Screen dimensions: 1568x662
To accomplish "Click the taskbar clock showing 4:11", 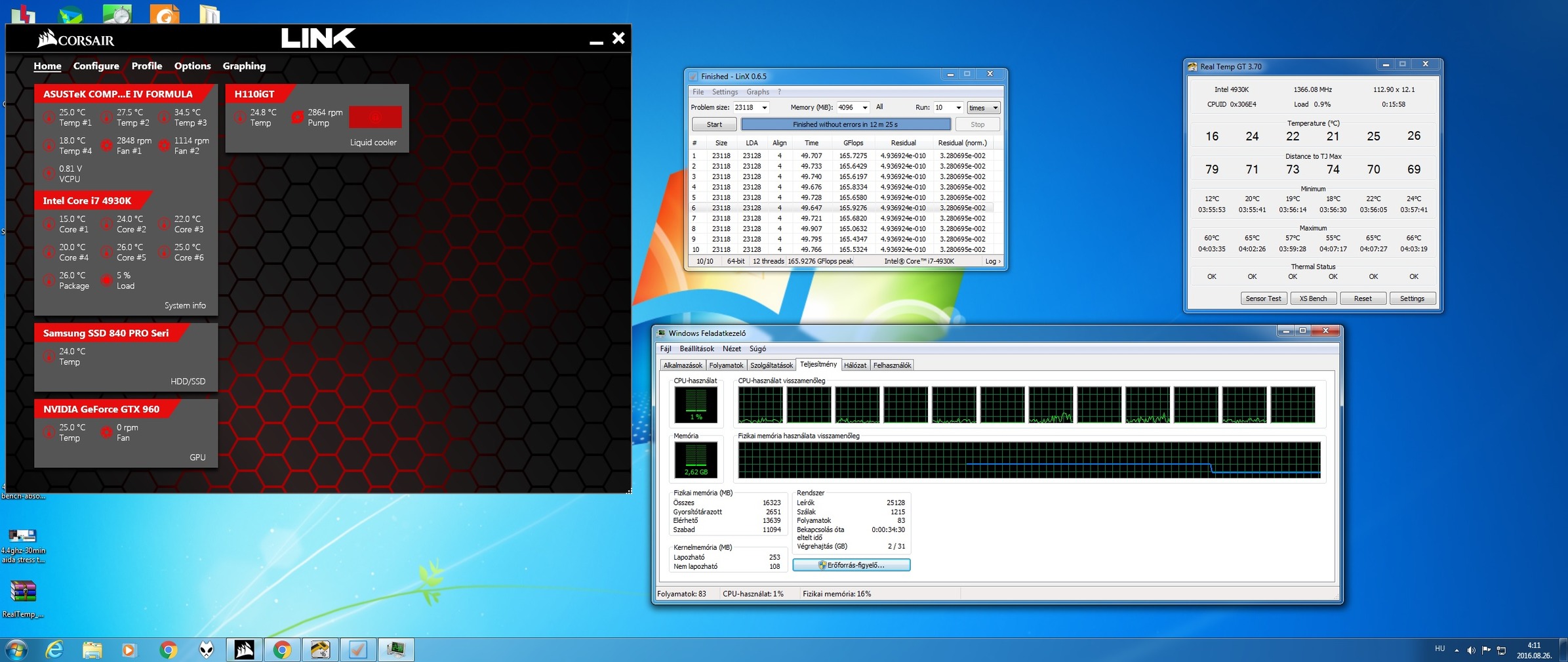I will [x=1534, y=650].
